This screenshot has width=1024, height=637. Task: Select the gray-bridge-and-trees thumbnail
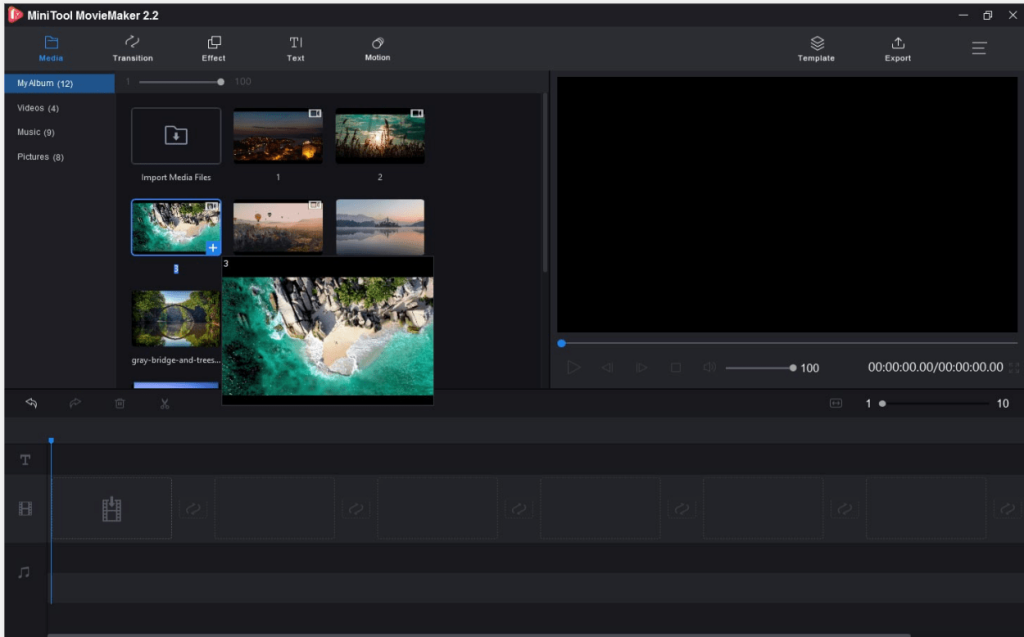point(175,318)
